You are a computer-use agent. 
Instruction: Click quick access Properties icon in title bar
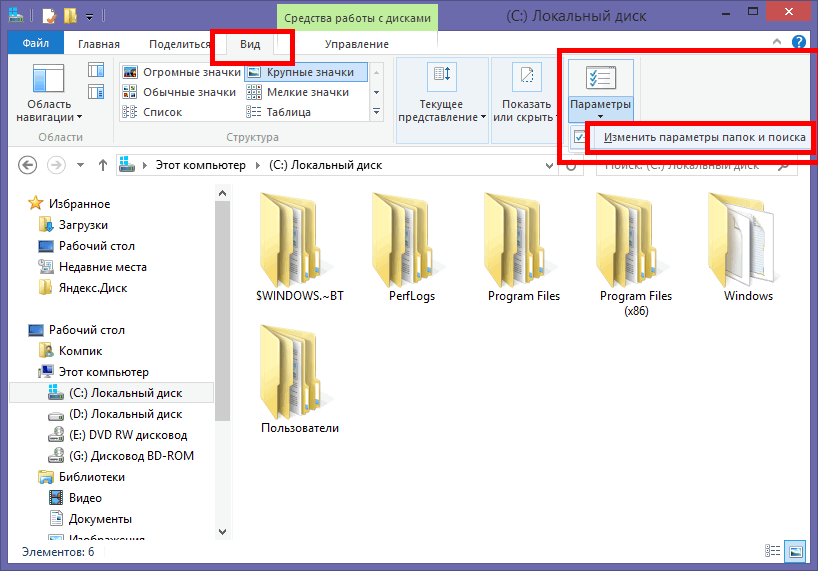click(49, 16)
